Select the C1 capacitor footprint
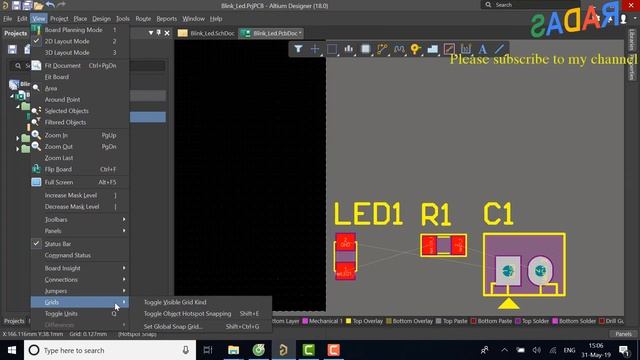Image resolution: width=640 pixels, height=360 pixels. (x=524, y=264)
